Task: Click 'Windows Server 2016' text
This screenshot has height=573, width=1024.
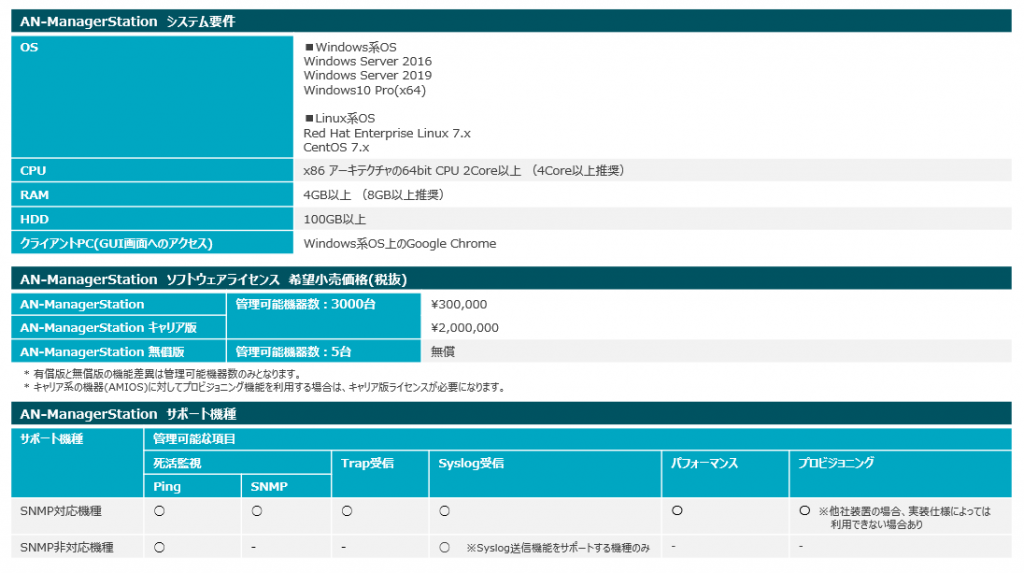Action: (x=367, y=61)
